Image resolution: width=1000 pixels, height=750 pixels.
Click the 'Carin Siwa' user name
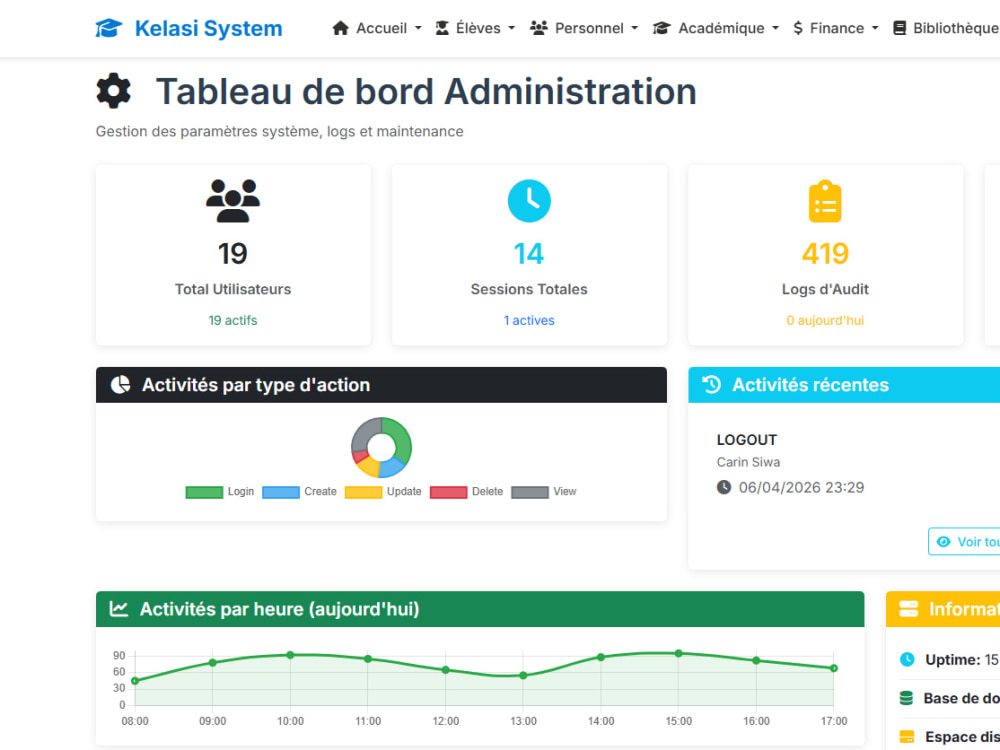(748, 462)
